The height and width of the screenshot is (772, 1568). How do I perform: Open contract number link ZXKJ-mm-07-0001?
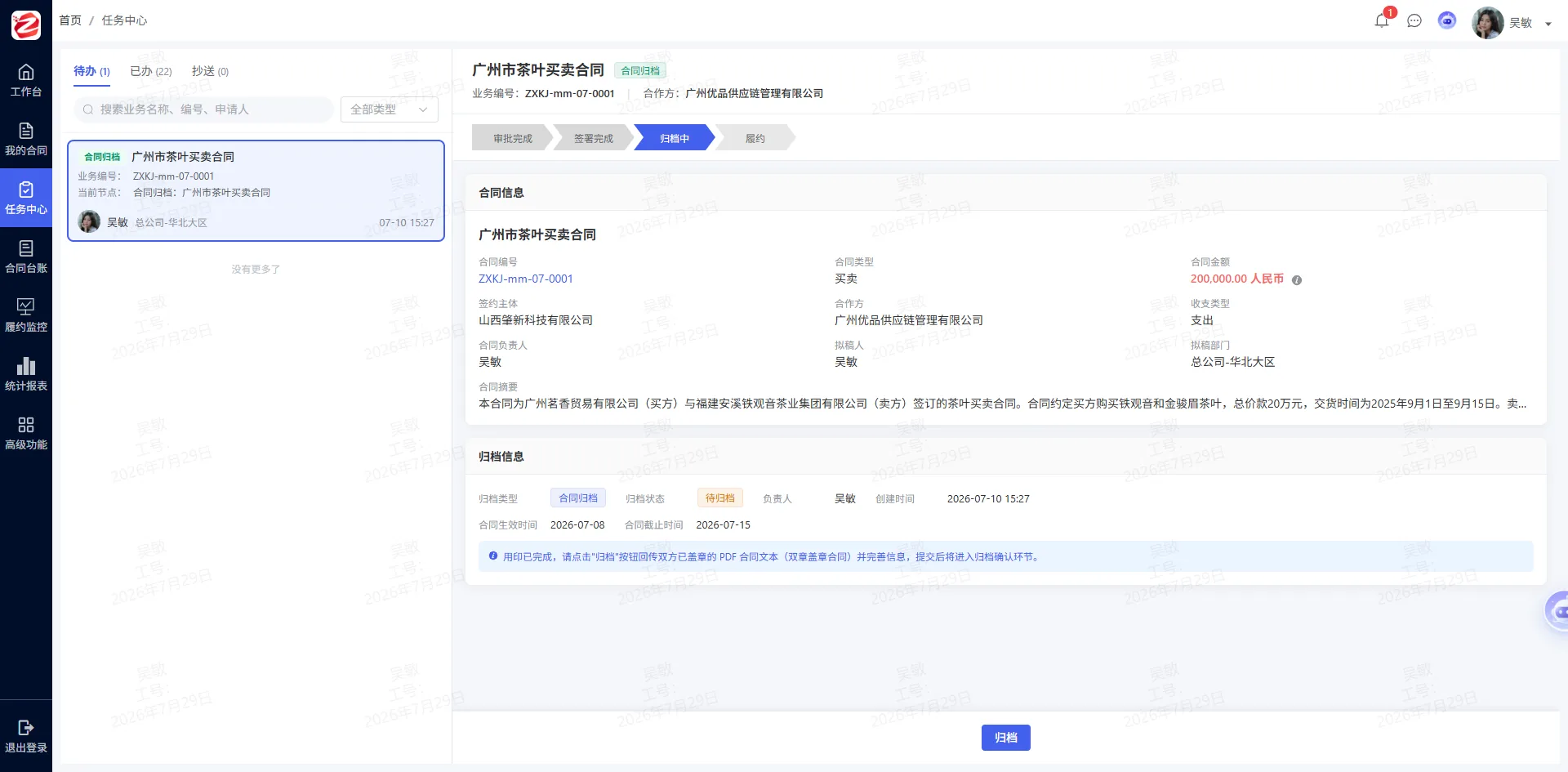tap(526, 279)
